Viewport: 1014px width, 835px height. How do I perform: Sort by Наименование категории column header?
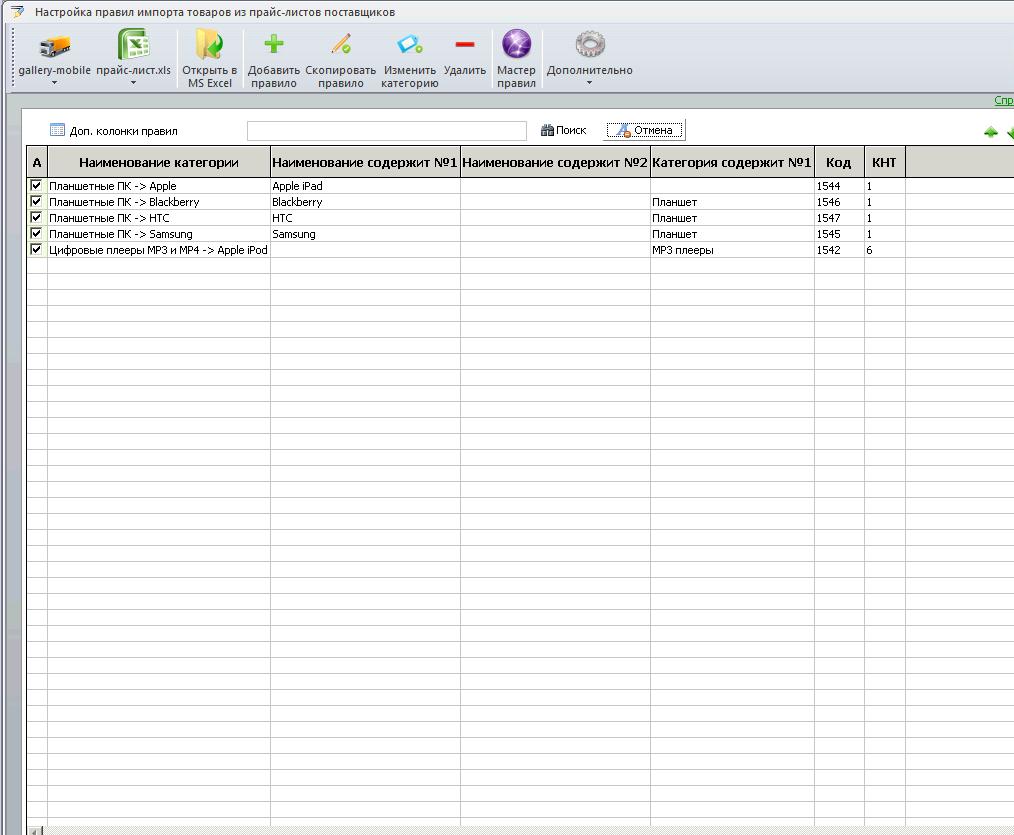pyautogui.click(x=158, y=162)
